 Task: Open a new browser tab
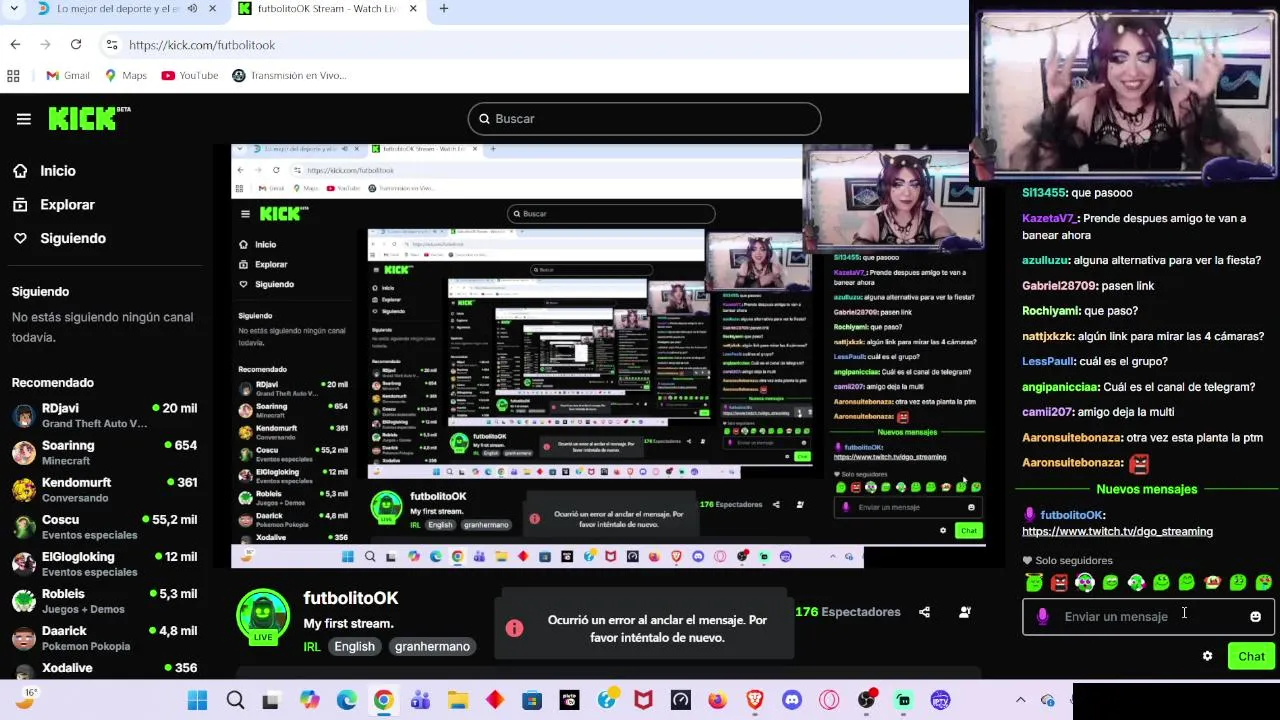[444, 9]
